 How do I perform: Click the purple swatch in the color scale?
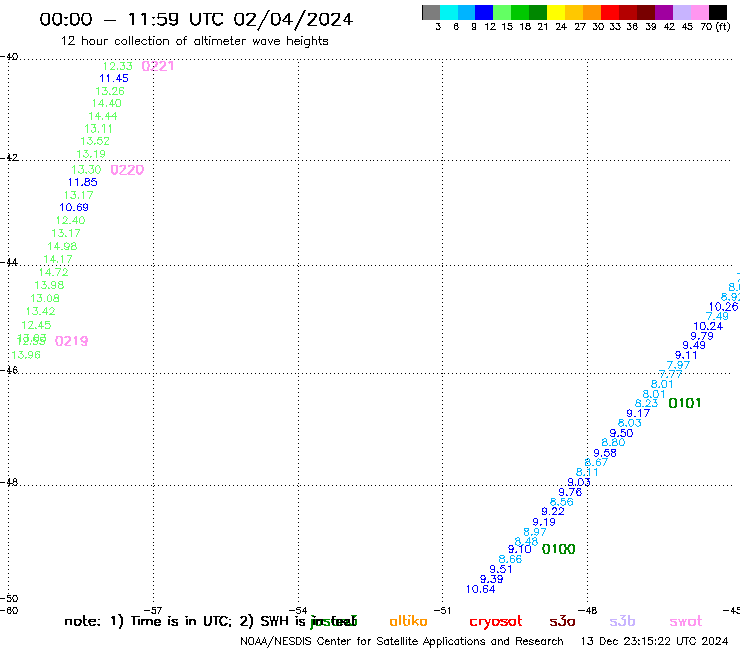point(664,12)
